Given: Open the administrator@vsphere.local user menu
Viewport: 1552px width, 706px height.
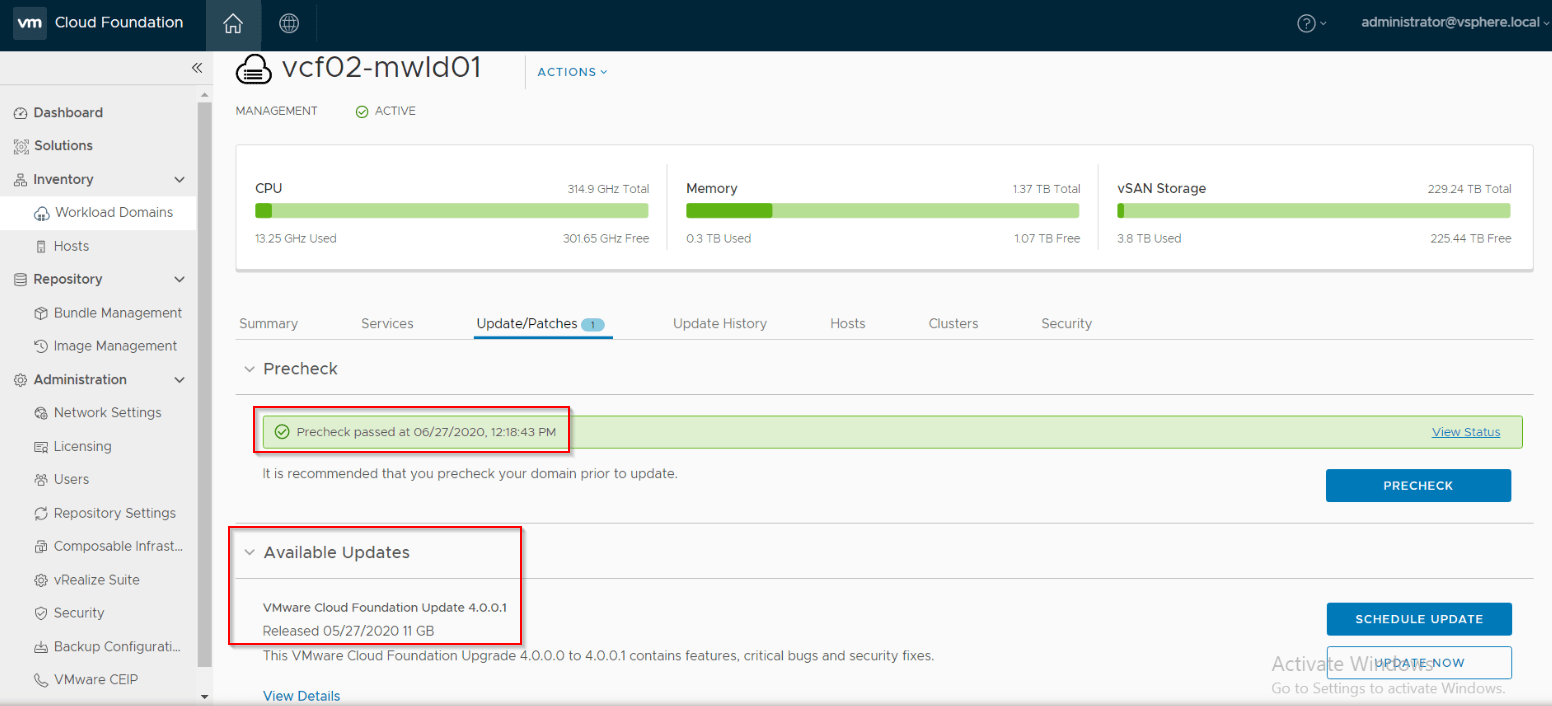Looking at the screenshot, I should pyautogui.click(x=1455, y=23).
